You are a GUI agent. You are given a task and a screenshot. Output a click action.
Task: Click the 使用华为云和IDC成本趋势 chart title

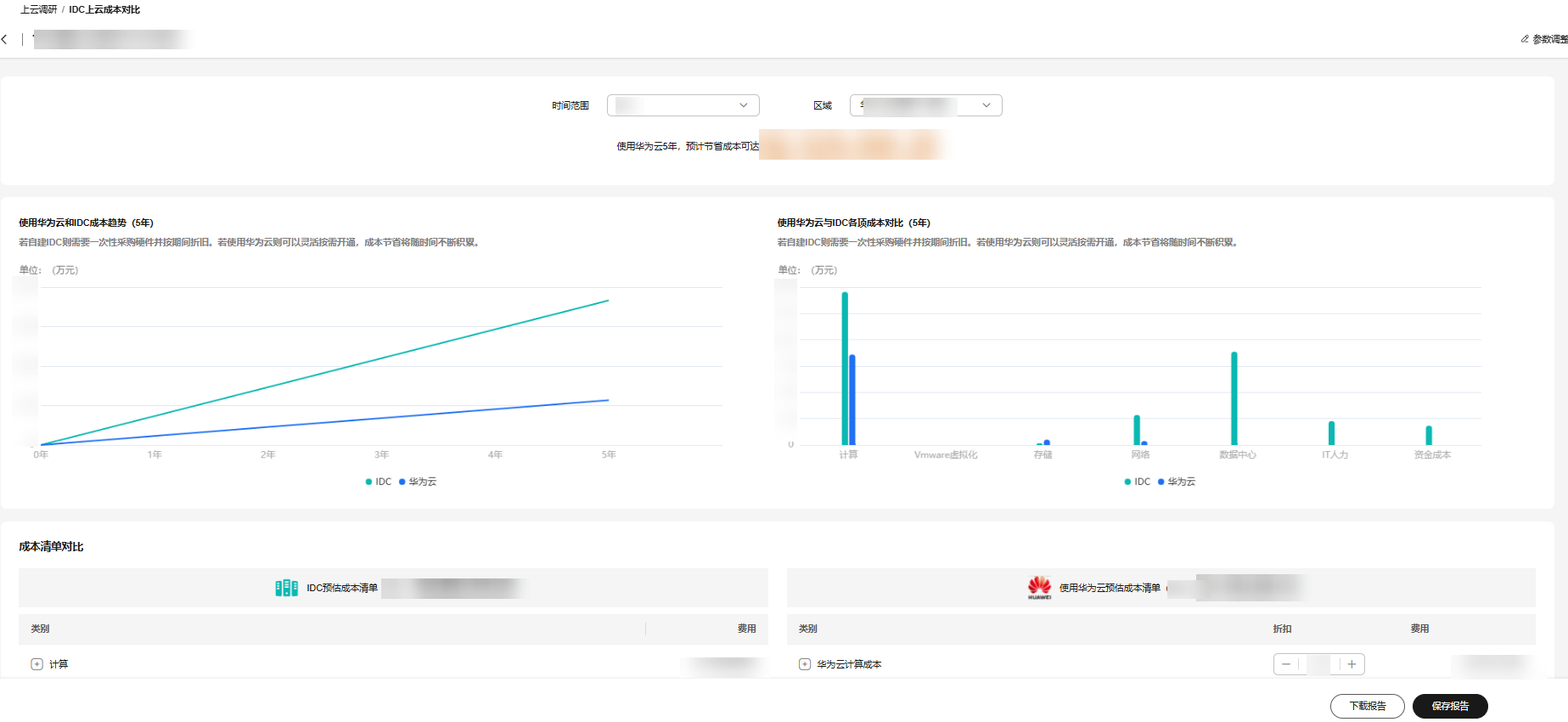pos(86,223)
